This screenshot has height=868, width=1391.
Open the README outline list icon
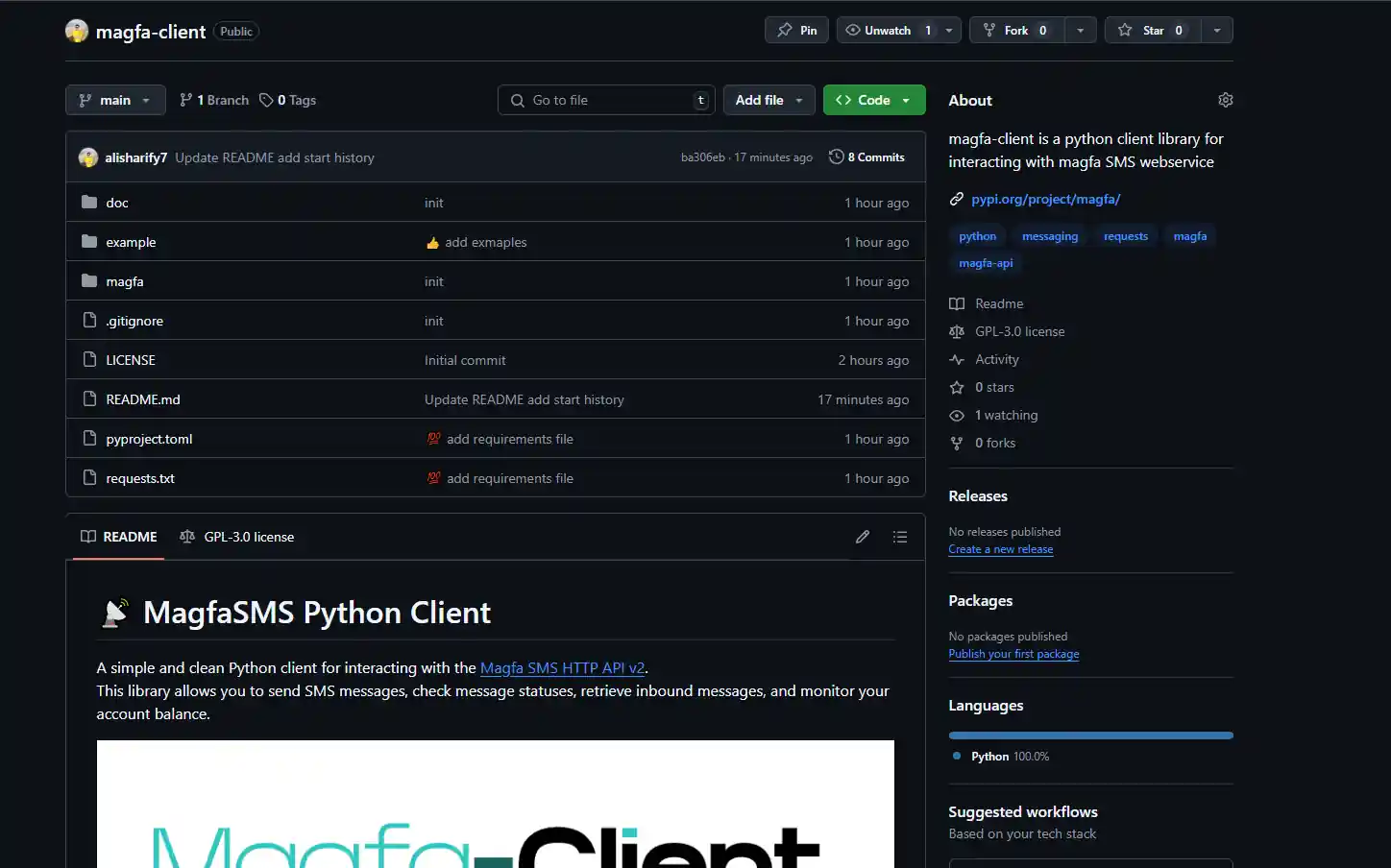coord(899,537)
